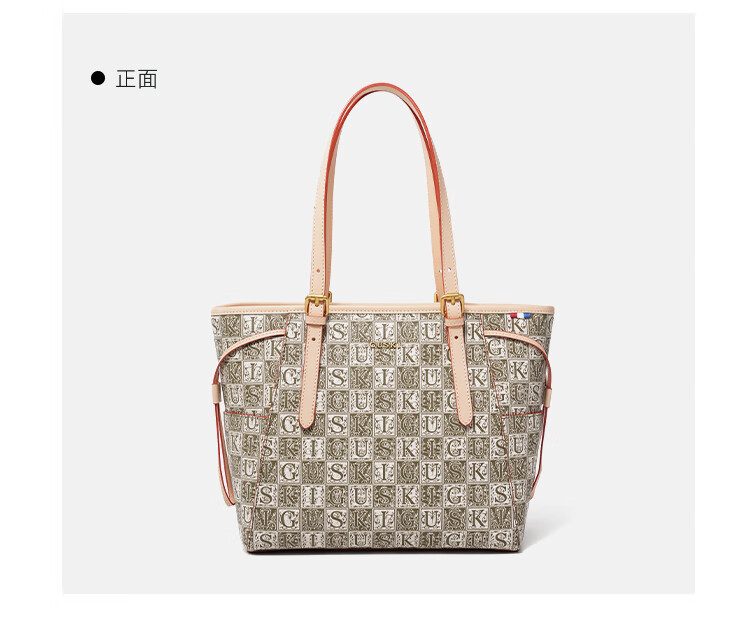Click the left gold buckle on bag

(318, 303)
